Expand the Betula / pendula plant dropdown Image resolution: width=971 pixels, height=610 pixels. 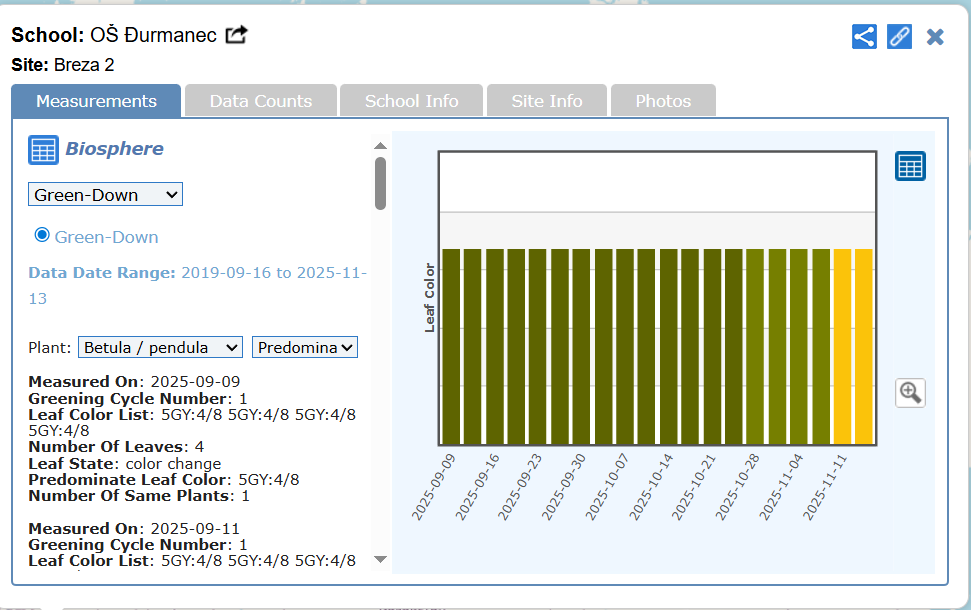pos(160,347)
